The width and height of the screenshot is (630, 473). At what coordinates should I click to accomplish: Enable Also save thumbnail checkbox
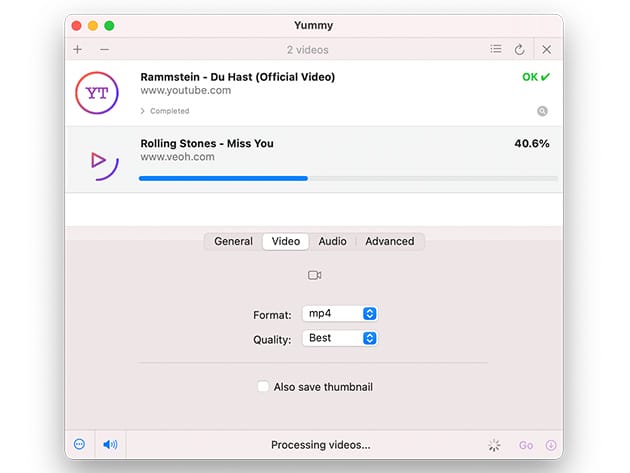(x=263, y=387)
